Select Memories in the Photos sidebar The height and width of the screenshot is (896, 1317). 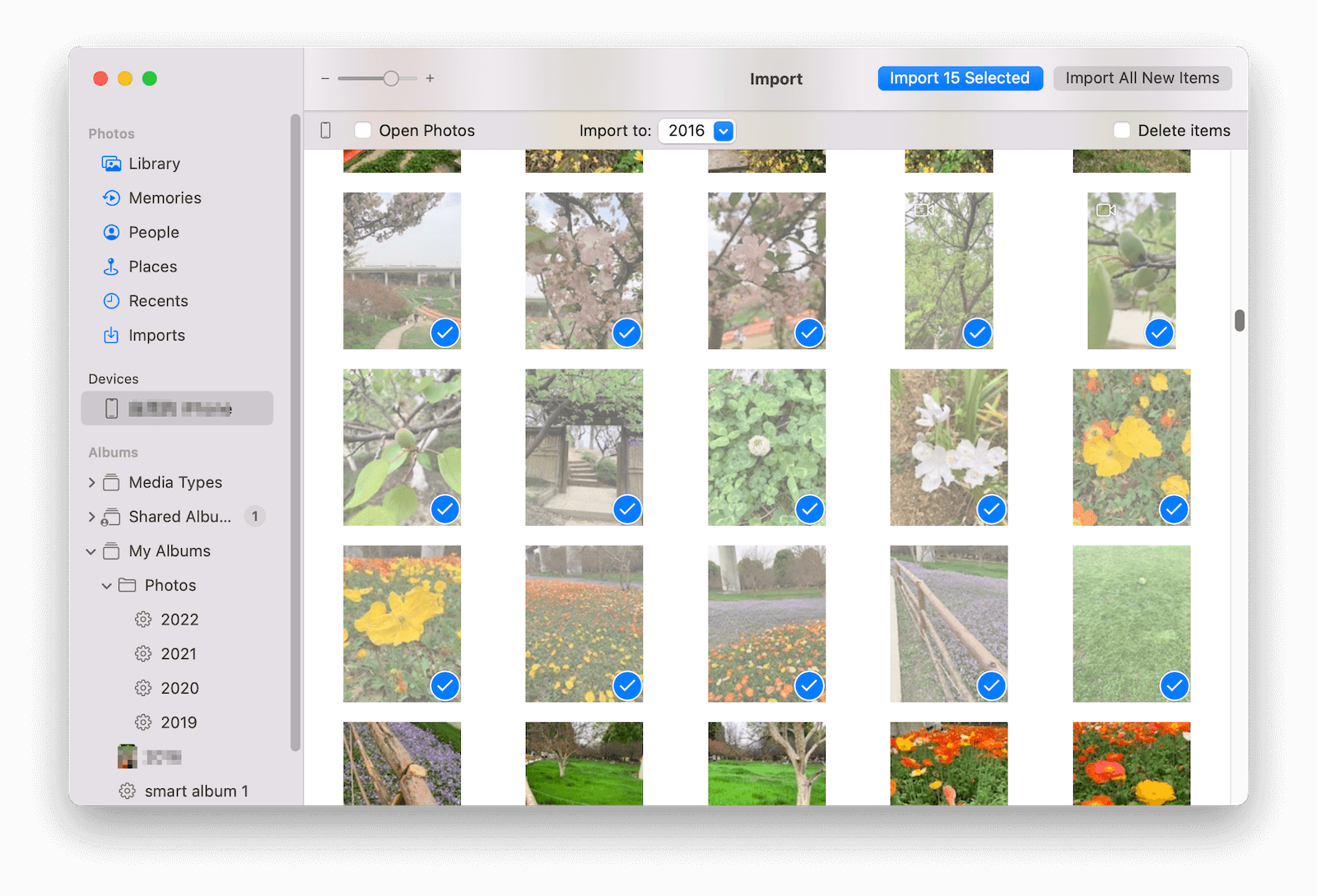(164, 197)
